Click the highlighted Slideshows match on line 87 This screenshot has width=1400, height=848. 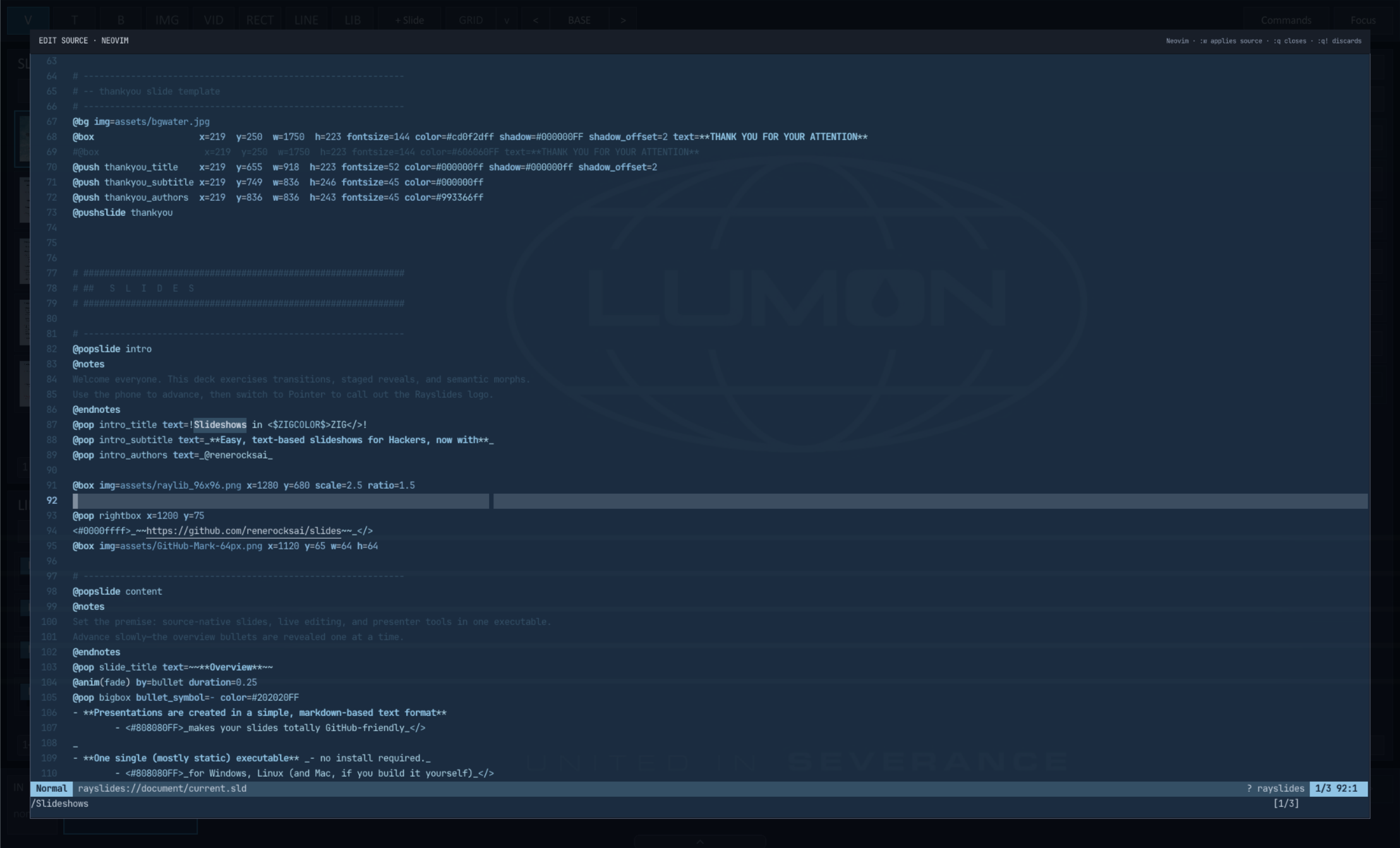(220, 424)
